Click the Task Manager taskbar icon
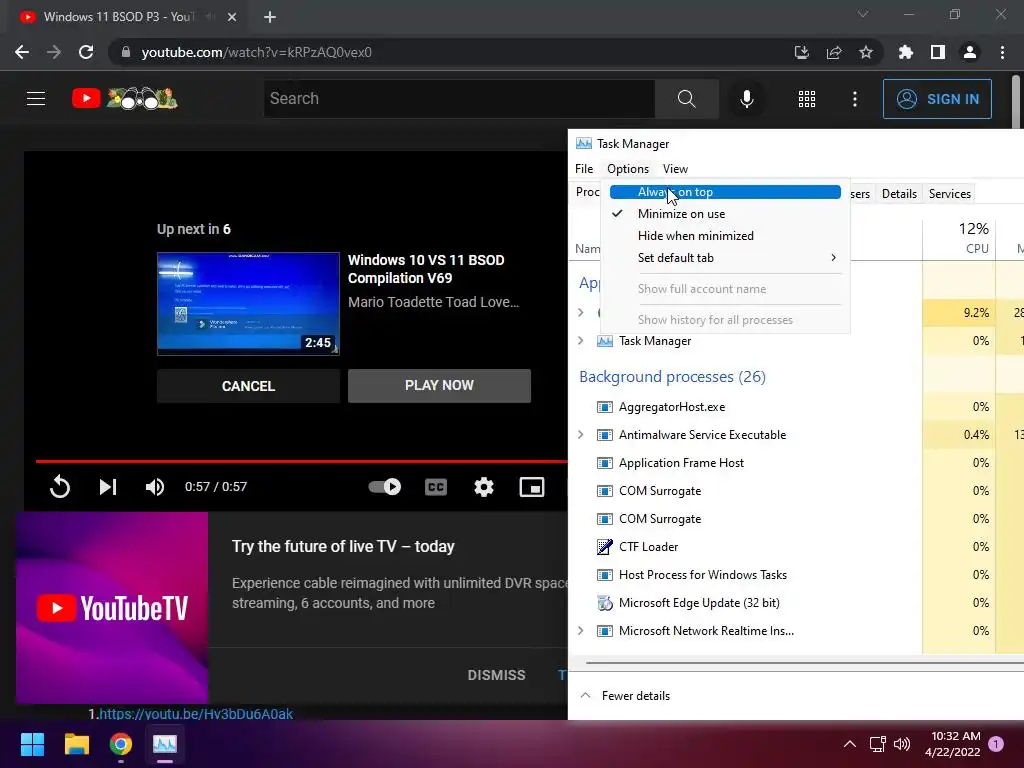Screen dimensions: 1024x768 [x=165, y=744]
